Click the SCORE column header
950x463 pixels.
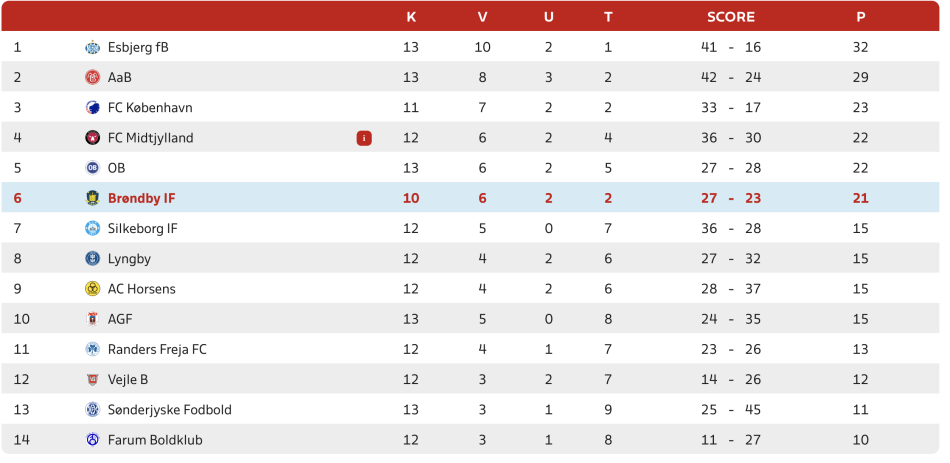(731, 17)
